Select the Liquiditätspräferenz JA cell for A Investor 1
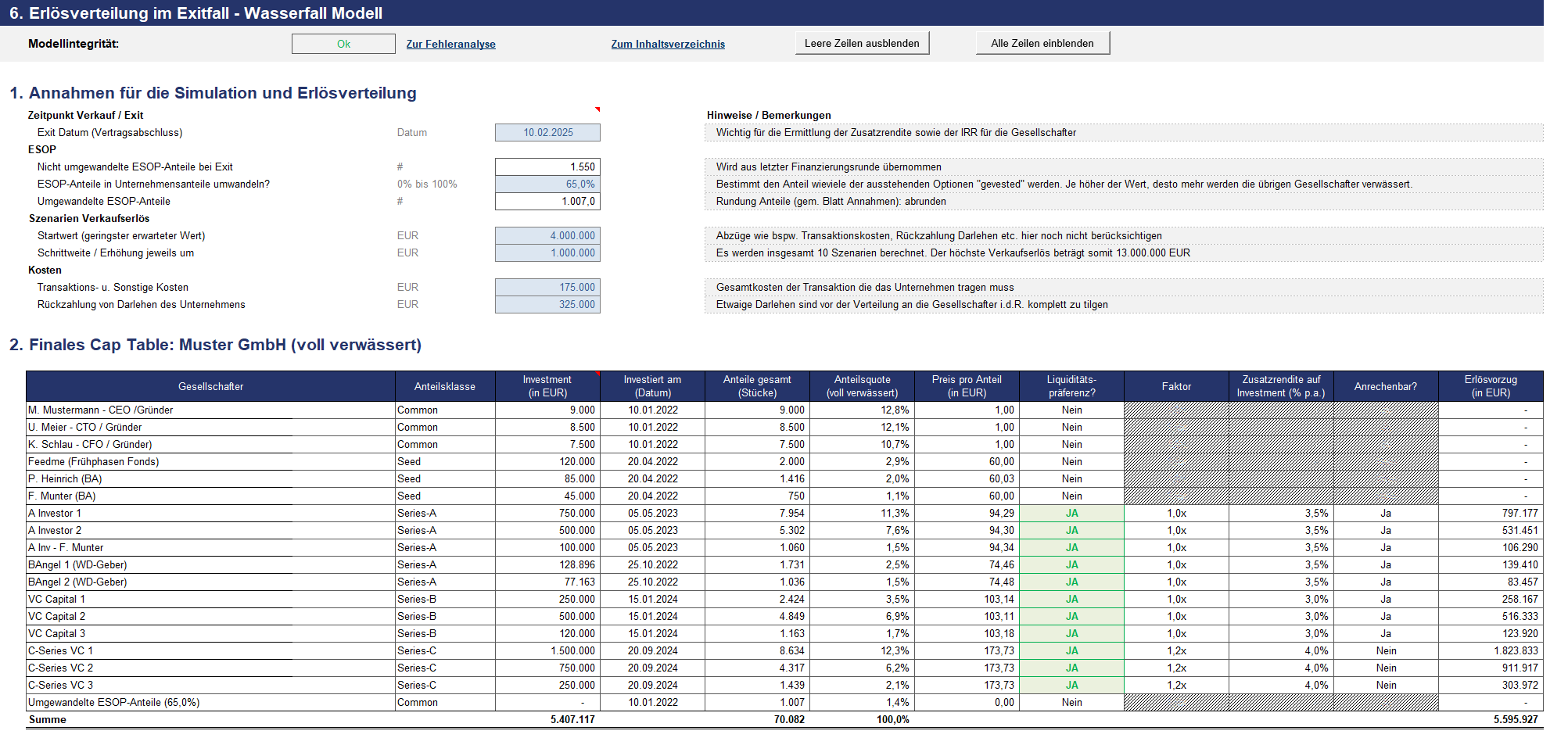1568x745 pixels. 1071,513
